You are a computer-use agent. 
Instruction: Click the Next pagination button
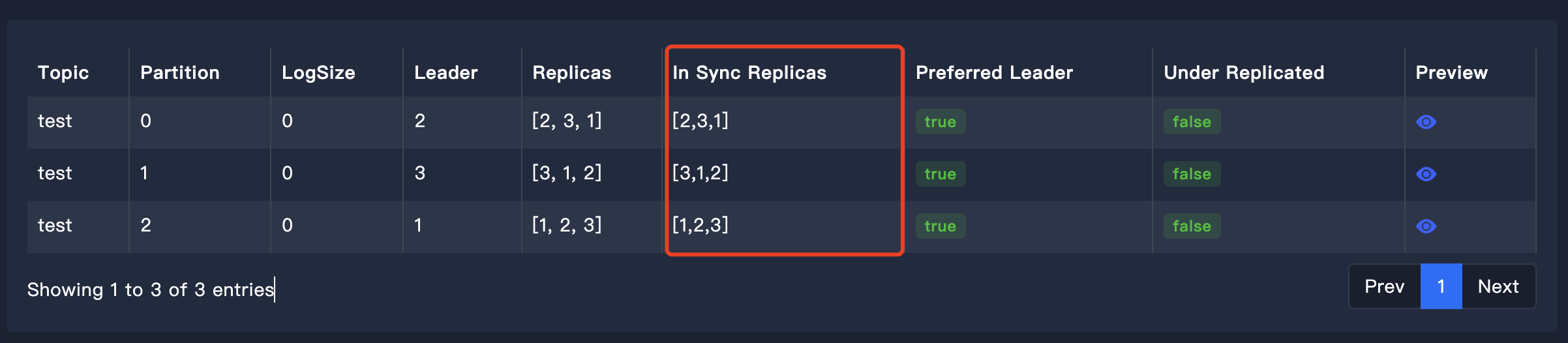coord(1498,286)
